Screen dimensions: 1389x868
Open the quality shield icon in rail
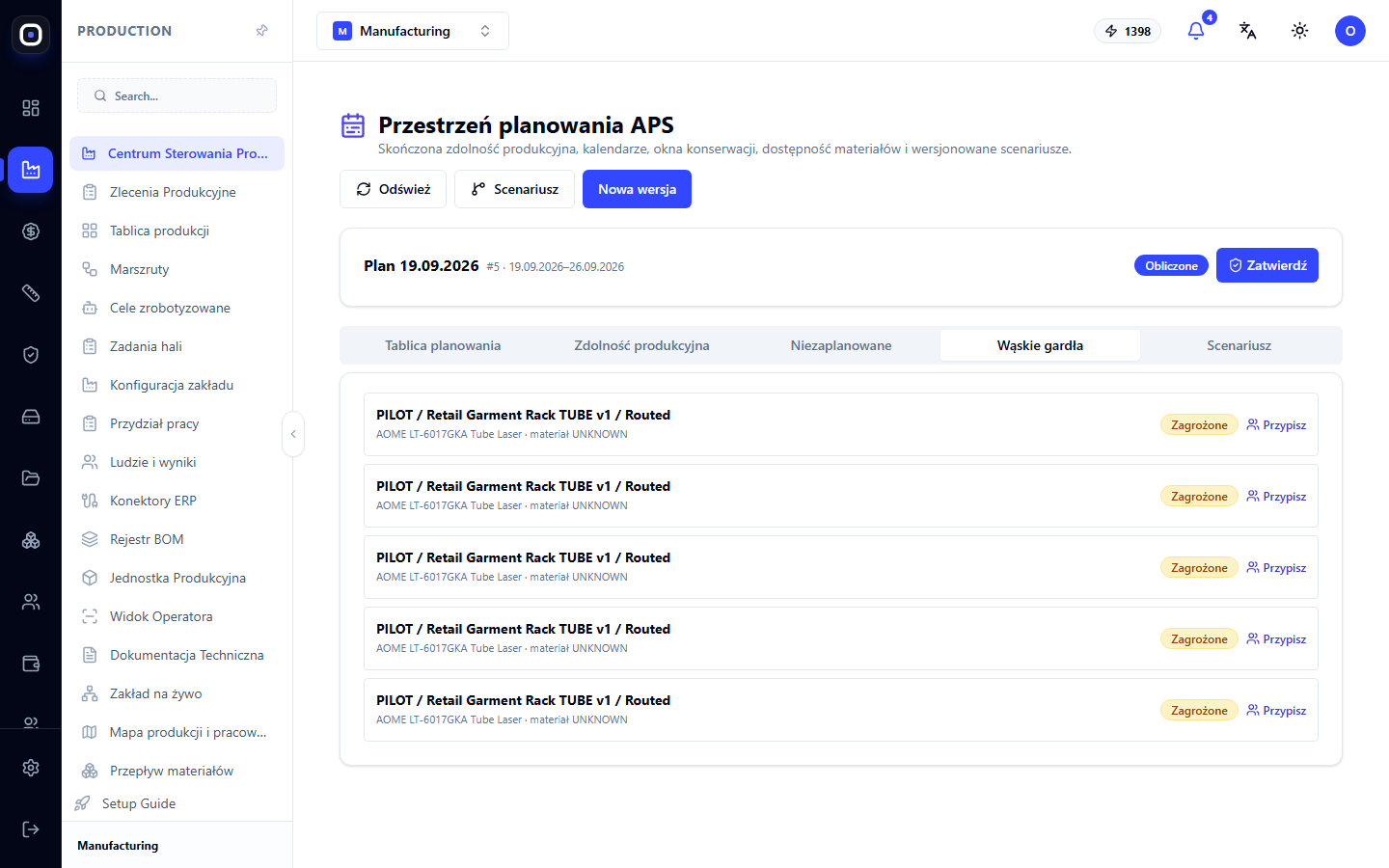(31, 355)
